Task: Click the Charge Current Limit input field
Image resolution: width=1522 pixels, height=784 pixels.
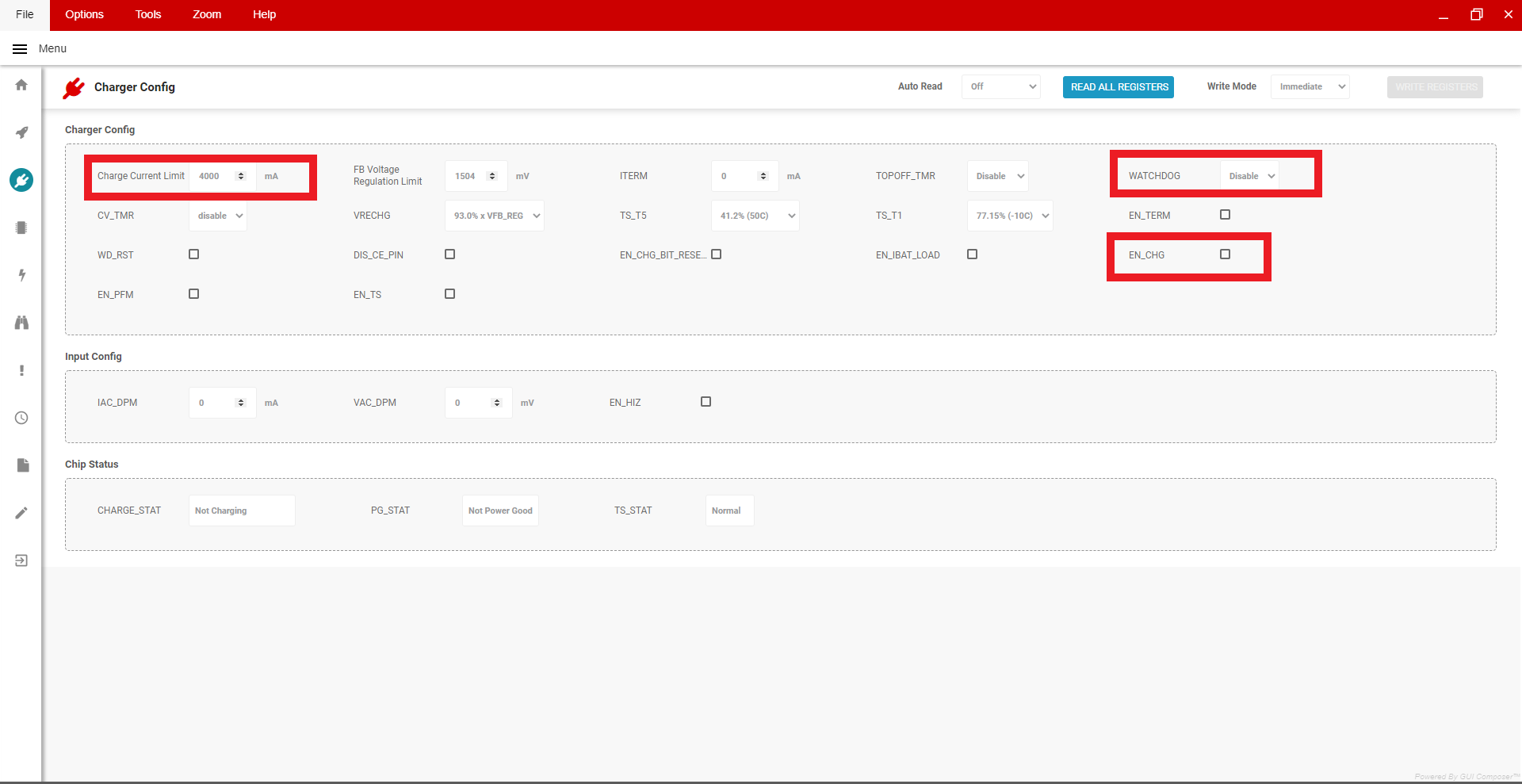Action: 214,176
